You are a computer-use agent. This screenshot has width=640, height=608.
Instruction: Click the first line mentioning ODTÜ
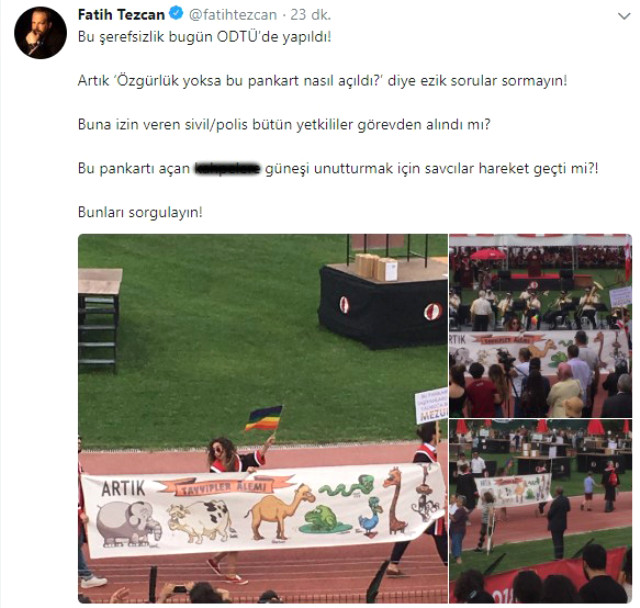204,37
